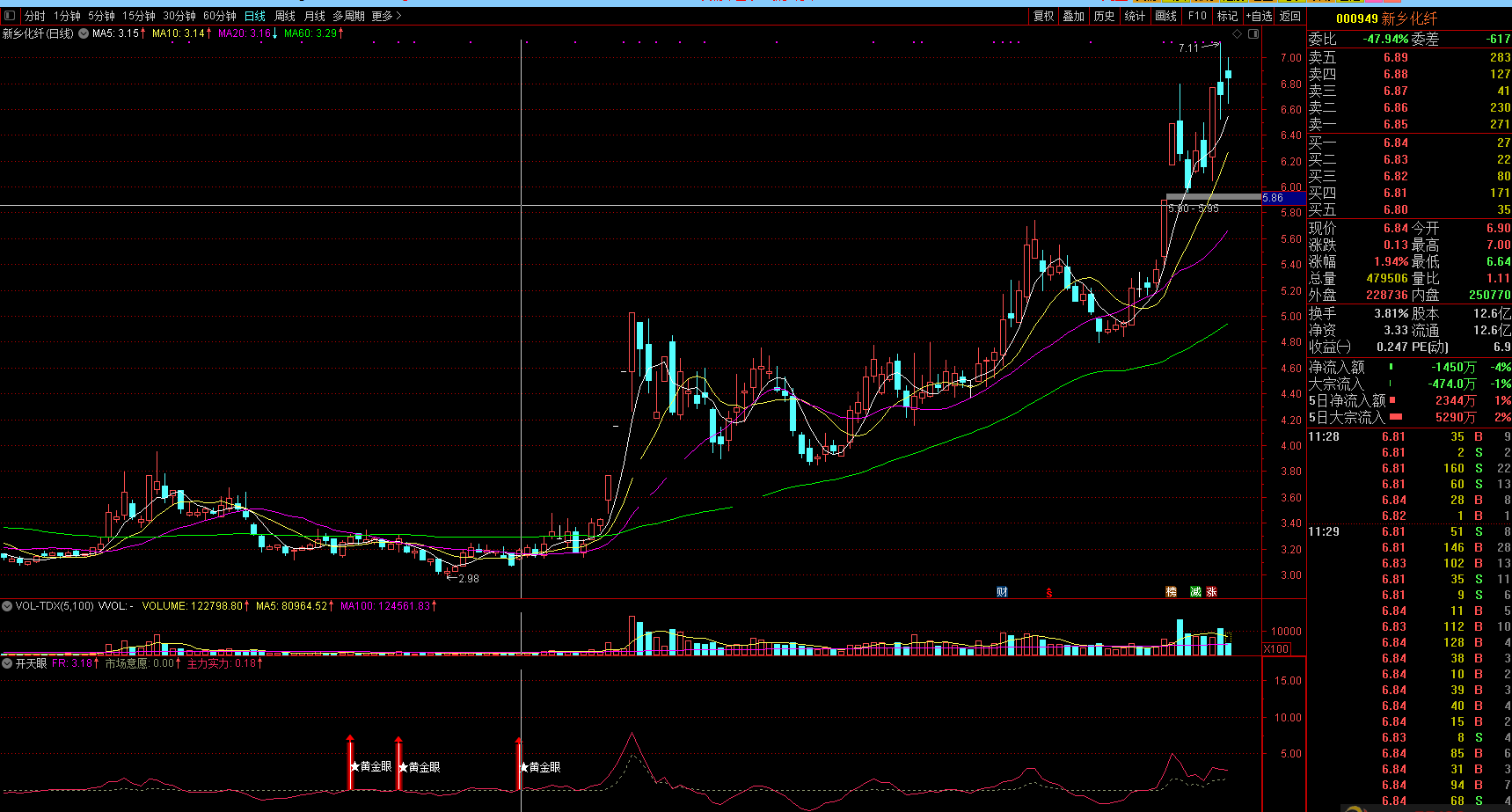
Task: Click the X100 volume scale label
Action: click(x=1276, y=649)
